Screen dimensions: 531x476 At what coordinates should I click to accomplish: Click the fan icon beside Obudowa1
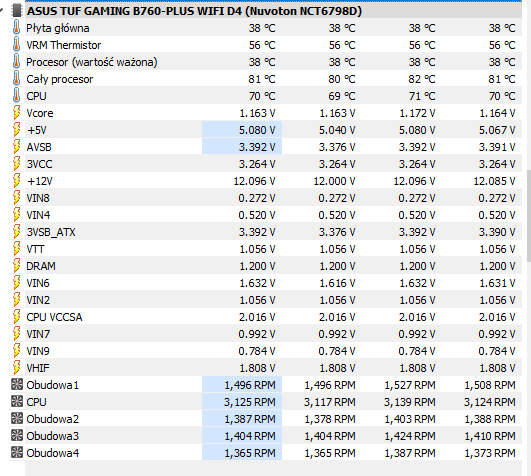[x=17, y=385]
